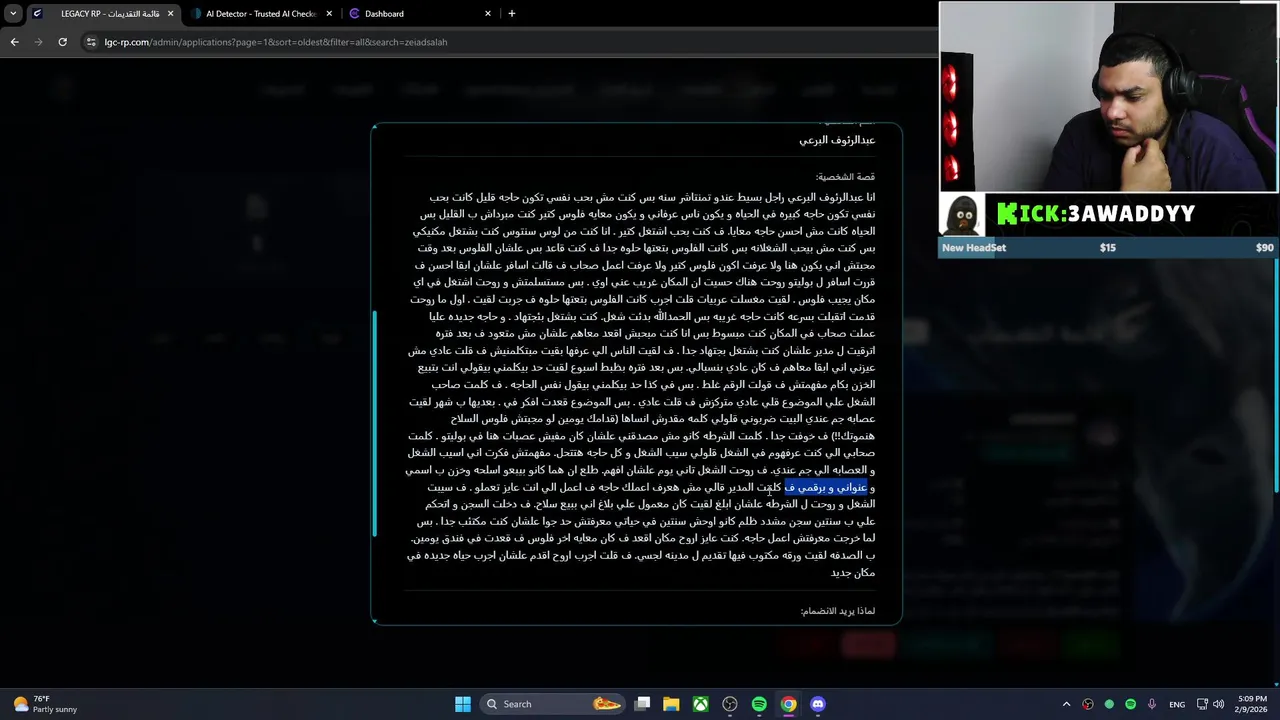Reload the current page
Screen dimensions: 1280x720
[x=62, y=42]
